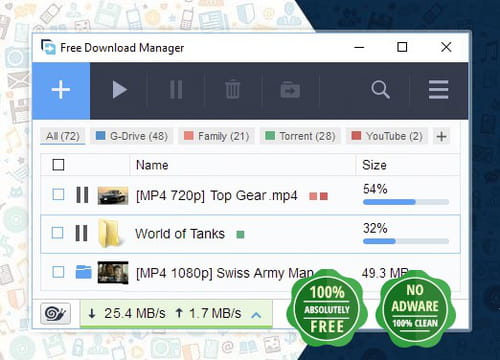The height and width of the screenshot is (360, 500).
Task: Click the move to folder toolbar icon
Action: [x=290, y=90]
